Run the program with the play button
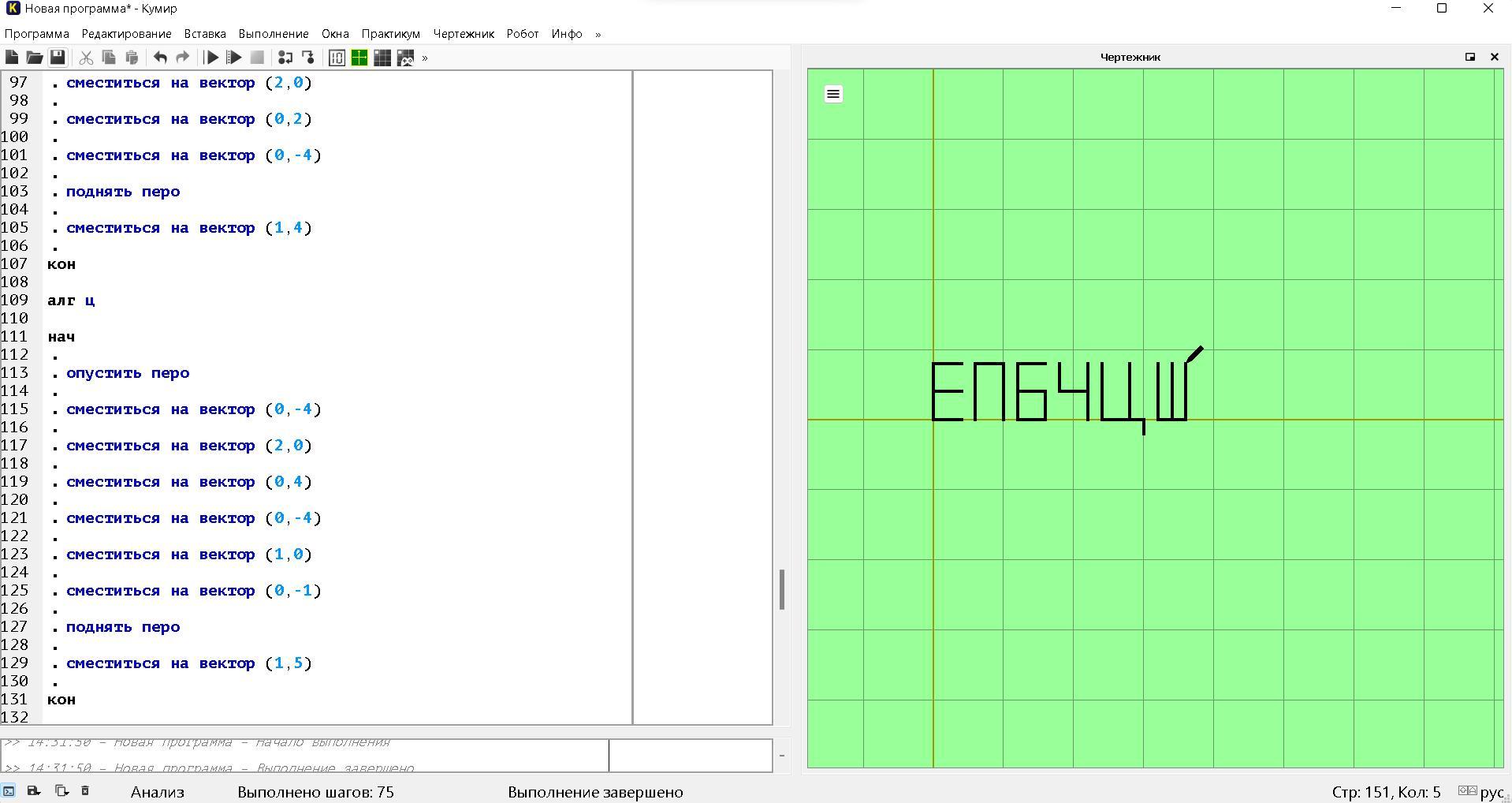The width and height of the screenshot is (1512, 803). point(211,58)
